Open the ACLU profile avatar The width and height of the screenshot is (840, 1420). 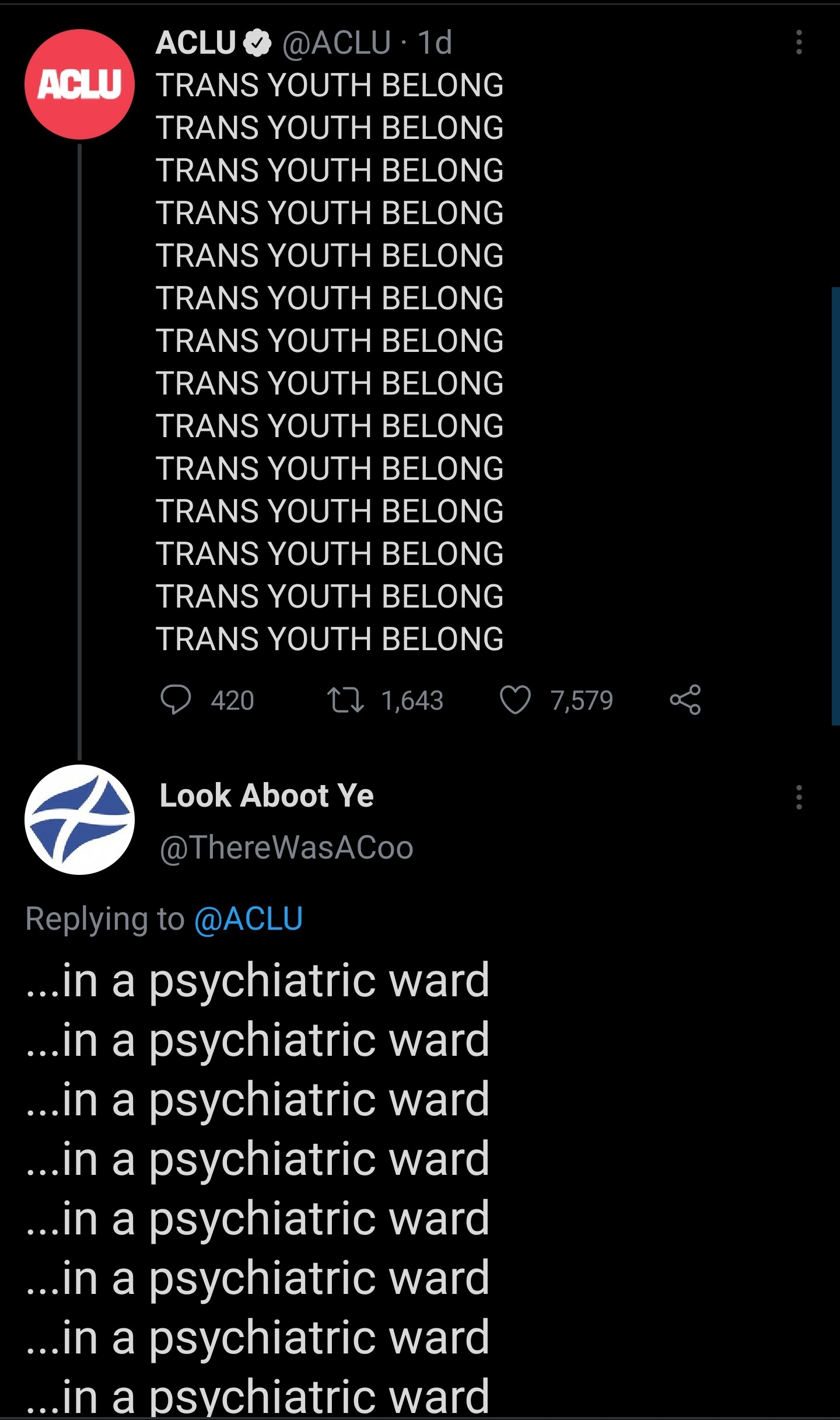tap(80, 84)
